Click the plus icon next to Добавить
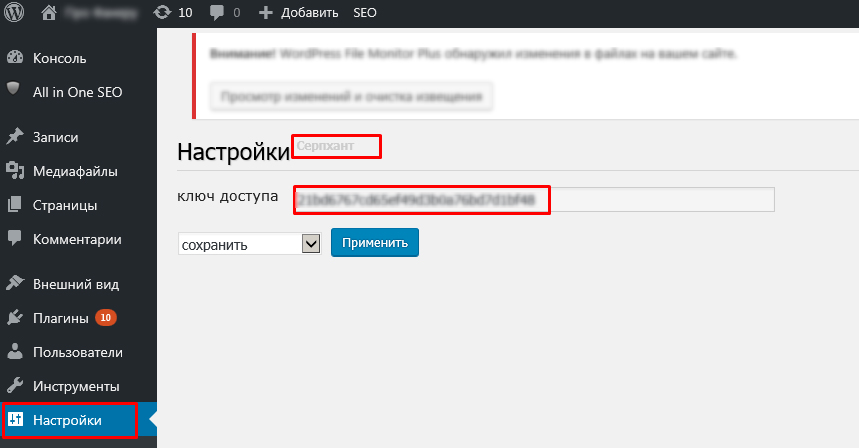The image size is (859, 448). pos(265,14)
